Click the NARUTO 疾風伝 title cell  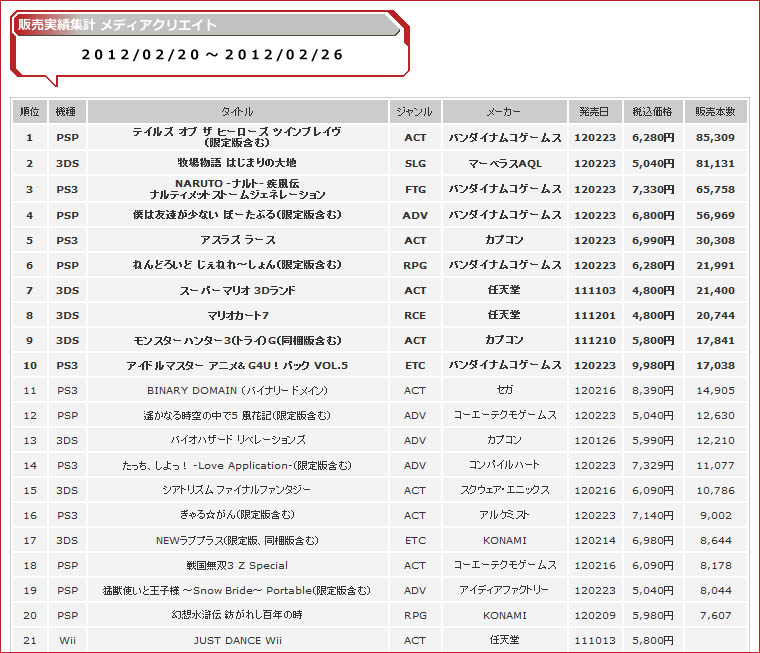click(238, 189)
